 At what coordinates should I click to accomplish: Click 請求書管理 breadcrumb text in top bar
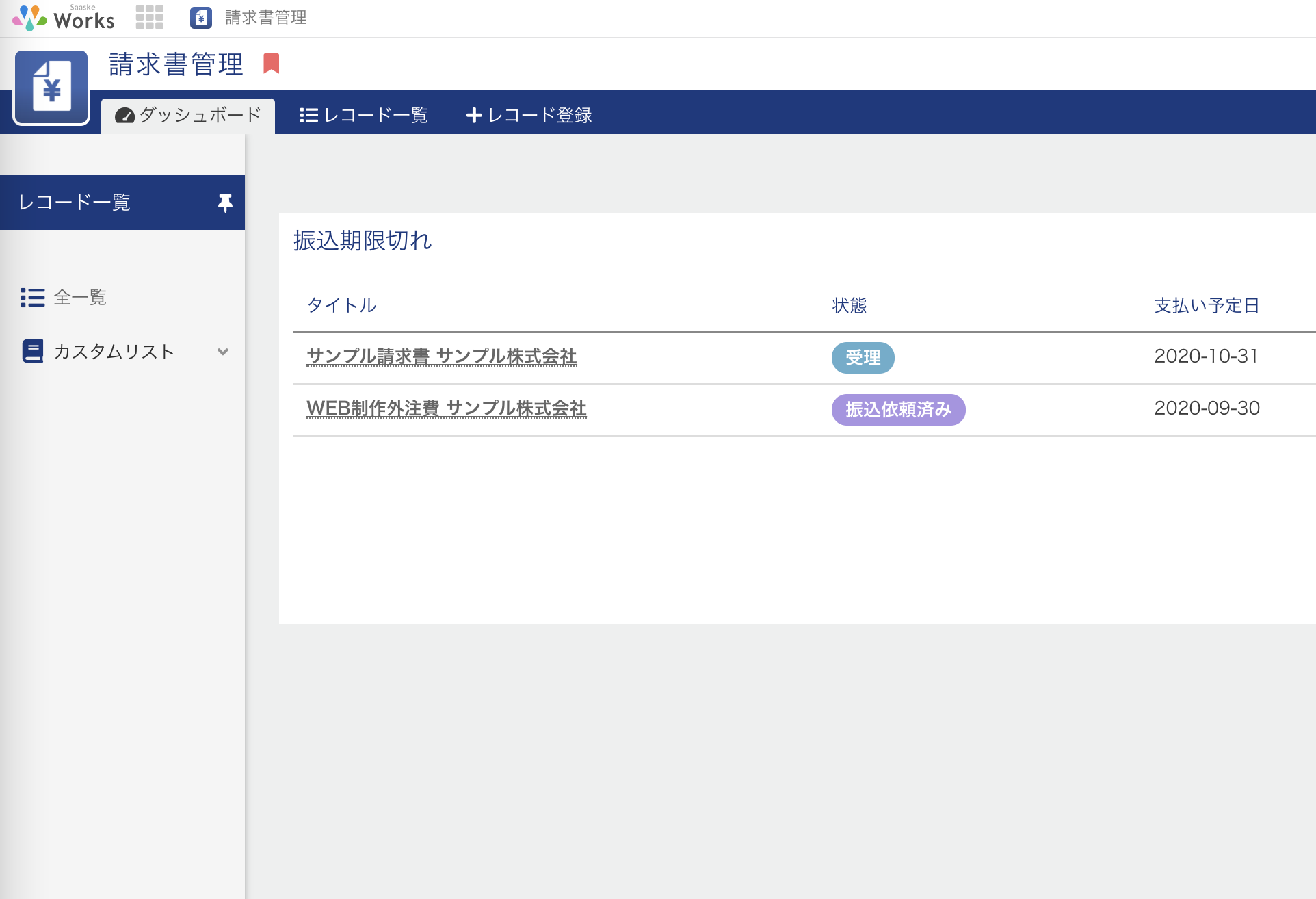pos(265,18)
